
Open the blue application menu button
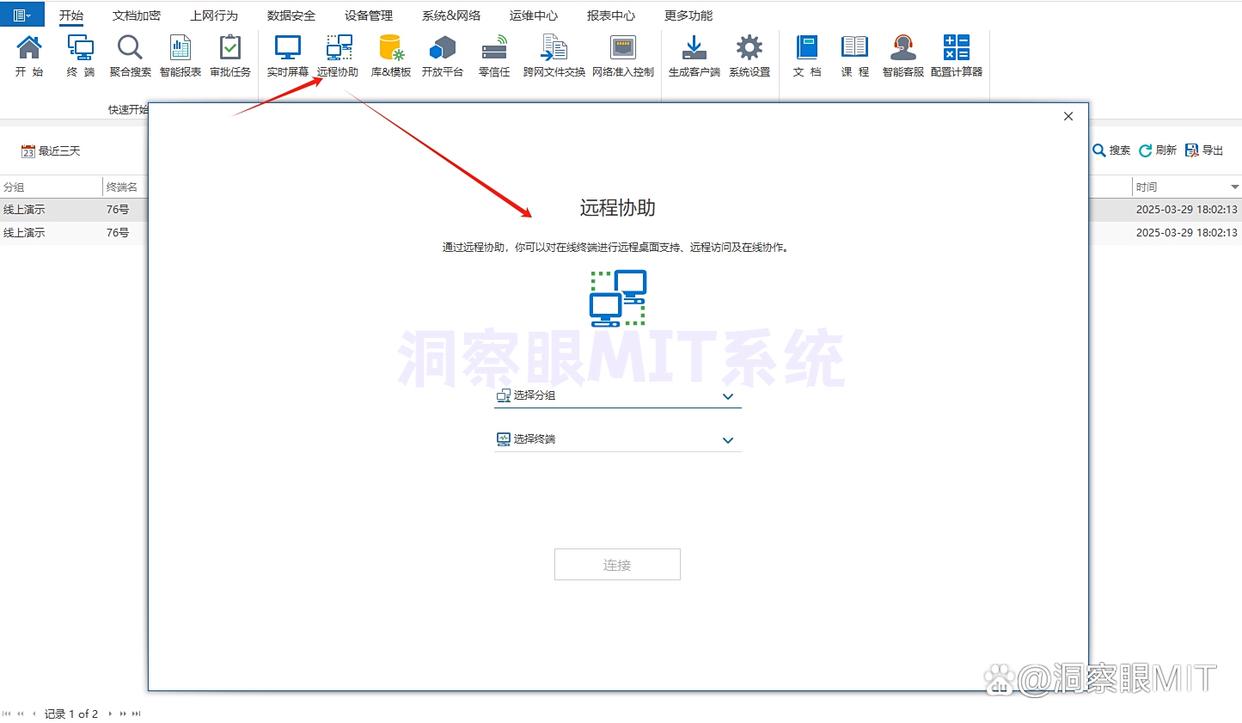pos(22,14)
